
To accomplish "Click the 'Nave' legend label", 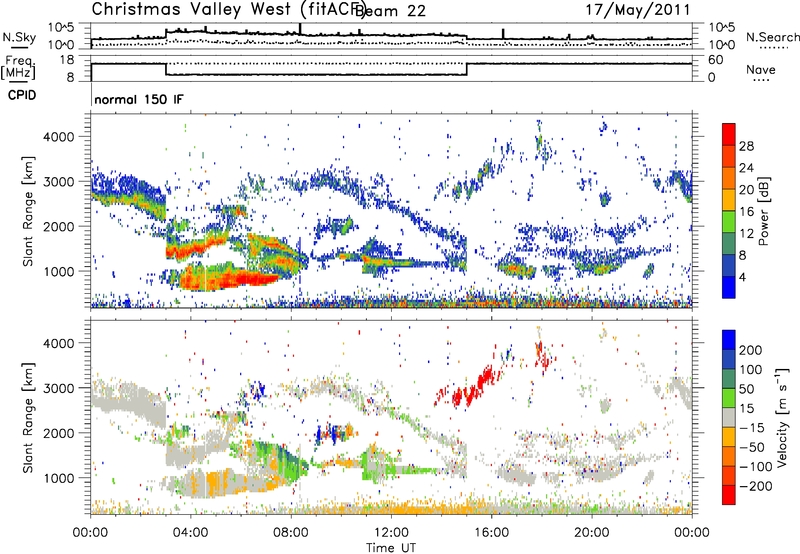I will pyautogui.click(x=760, y=69).
